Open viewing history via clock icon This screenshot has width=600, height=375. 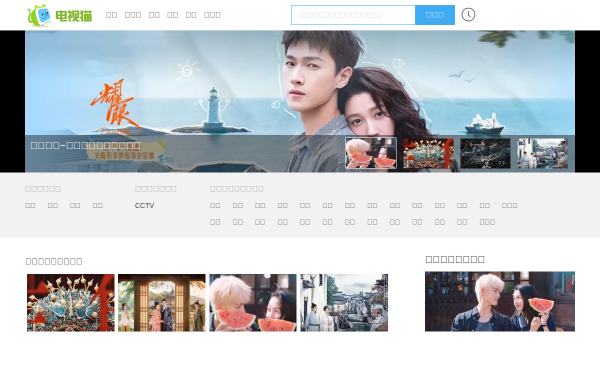(x=468, y=15)
